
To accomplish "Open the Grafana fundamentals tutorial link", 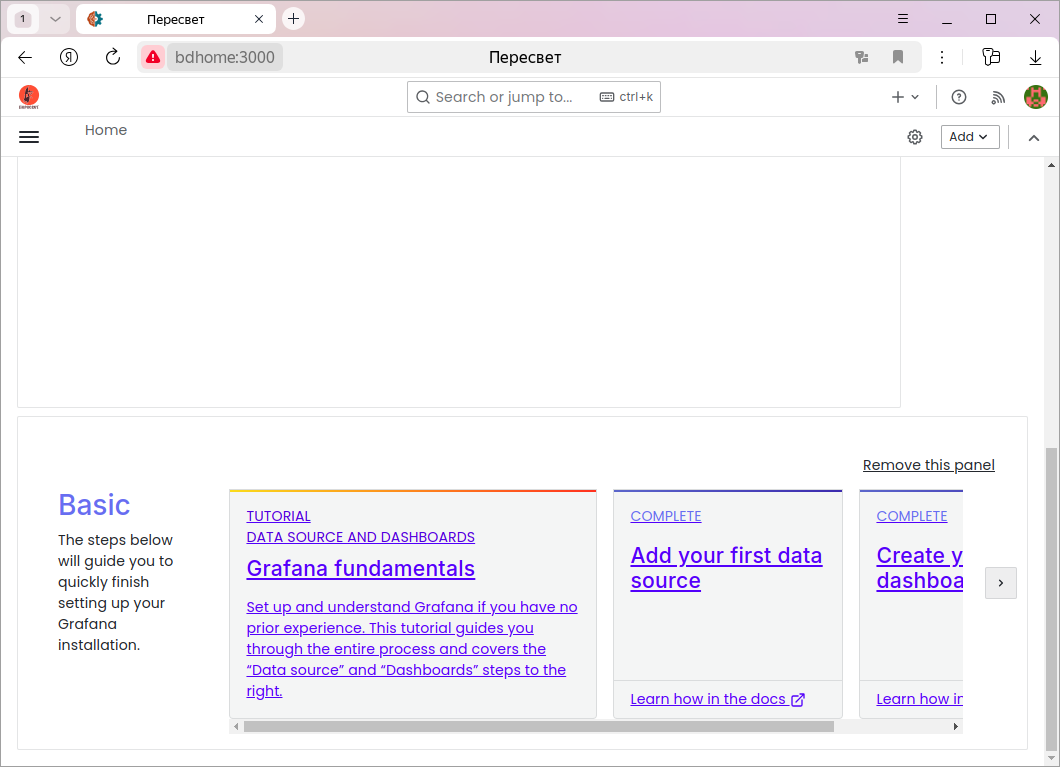I will [x=360, y=568].
